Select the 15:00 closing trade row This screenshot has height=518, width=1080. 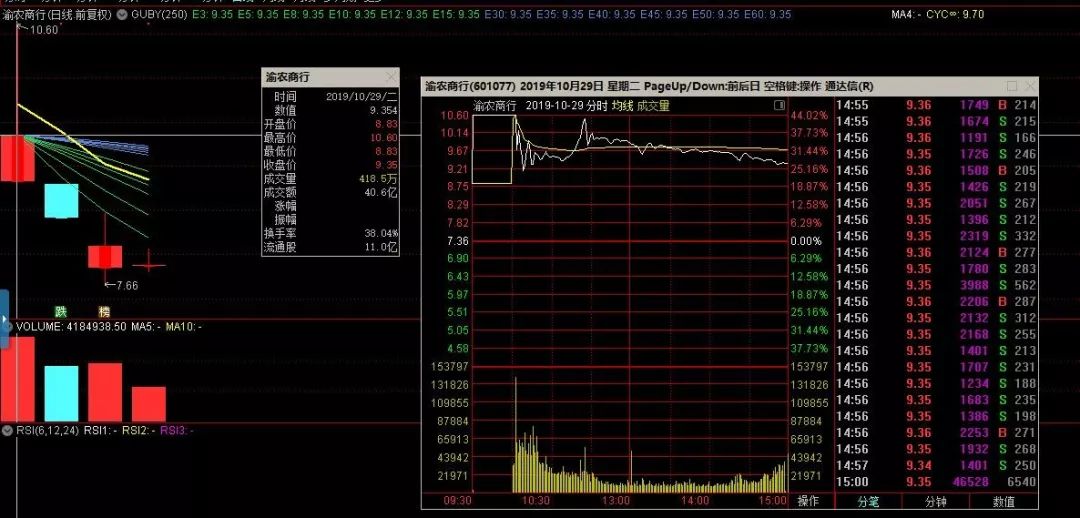point(937,481)
